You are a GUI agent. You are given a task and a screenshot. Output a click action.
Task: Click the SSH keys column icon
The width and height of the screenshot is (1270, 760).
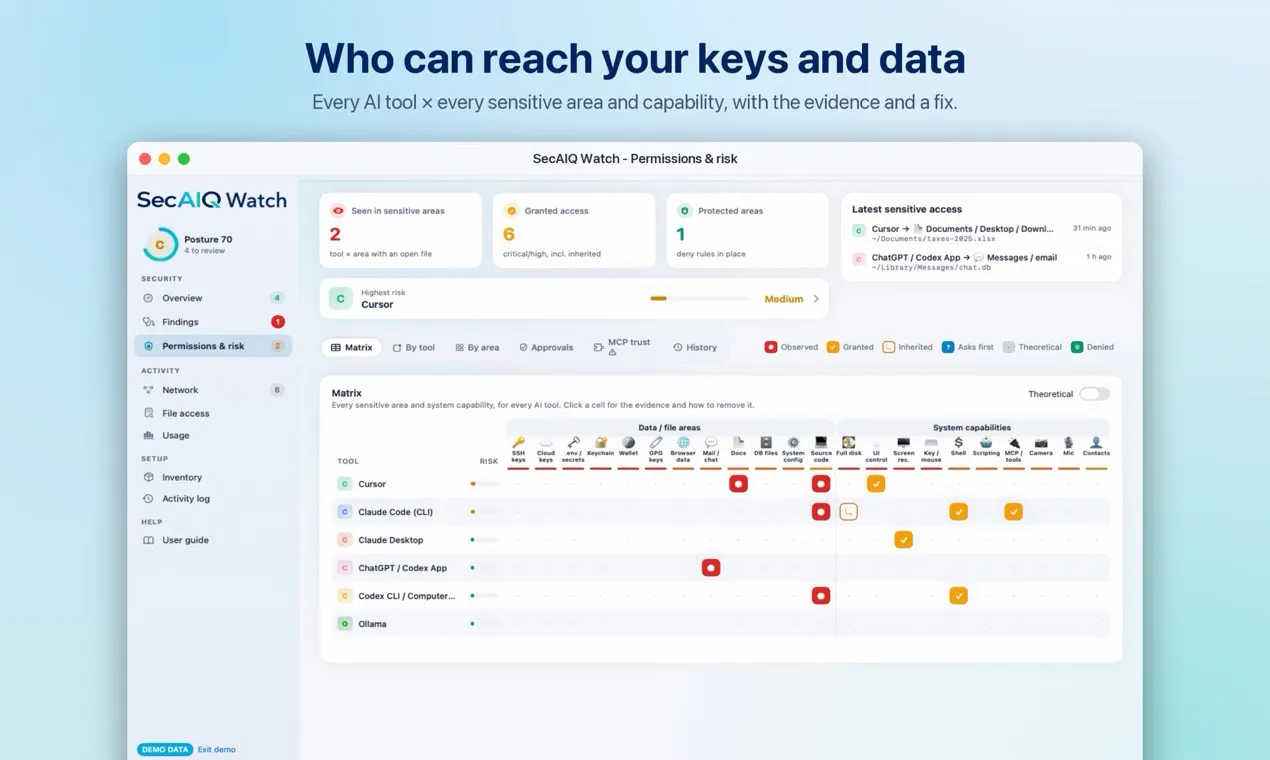tap(518, 442)
